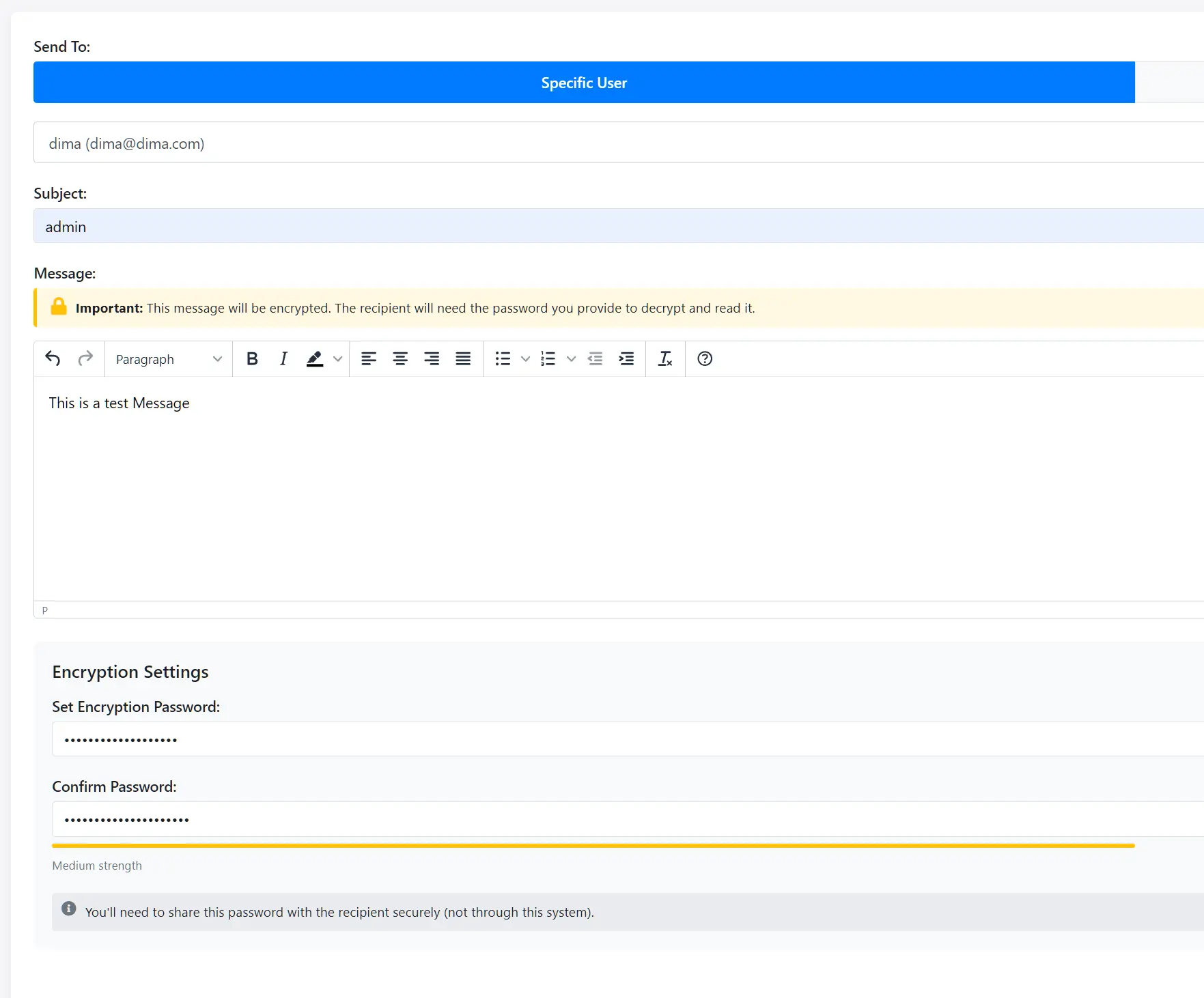Clear formatting from selected text

[665, 358]
